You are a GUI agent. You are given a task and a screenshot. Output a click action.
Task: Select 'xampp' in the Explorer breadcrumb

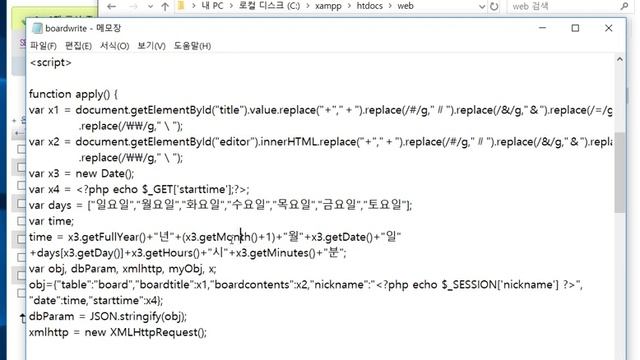click(328, 6)
